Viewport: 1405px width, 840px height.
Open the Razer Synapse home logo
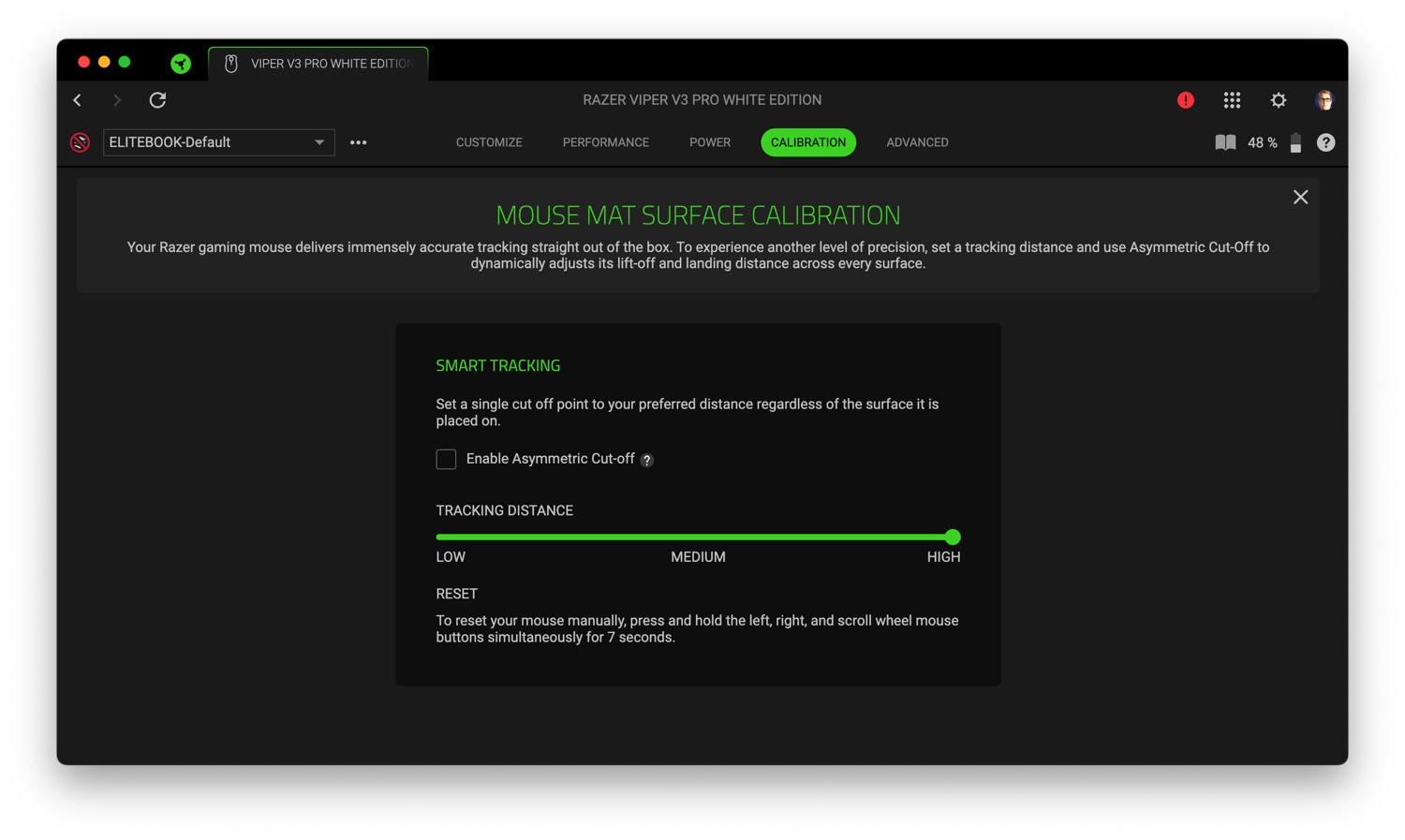point(181,64)
